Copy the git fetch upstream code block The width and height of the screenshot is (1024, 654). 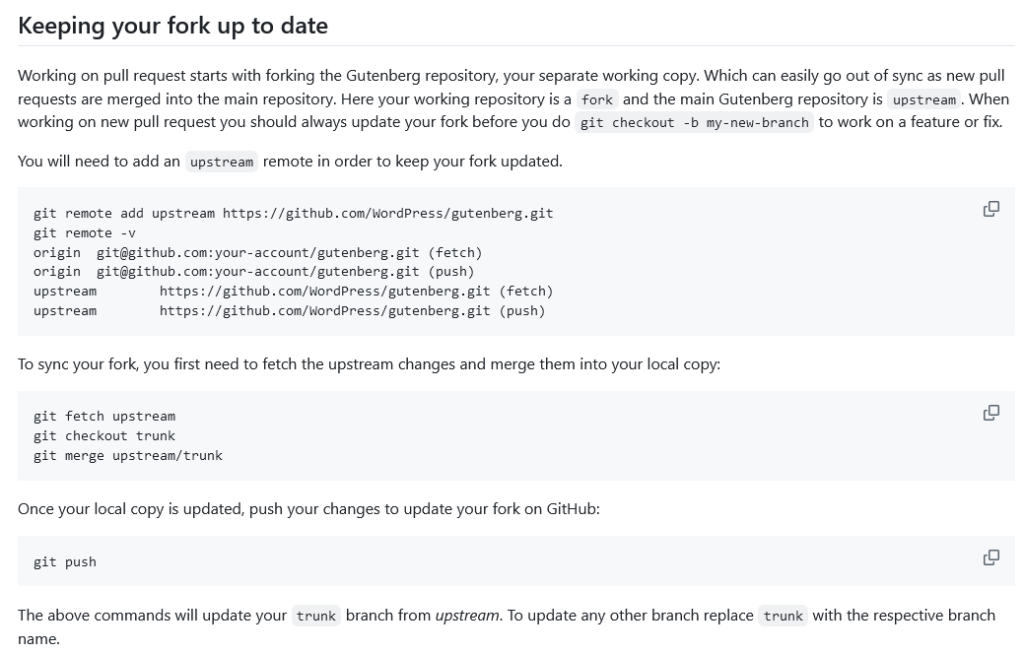991,412
